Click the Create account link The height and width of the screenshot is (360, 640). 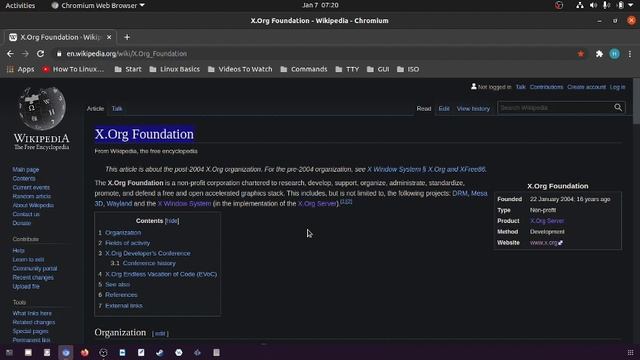pyautogui.click(x=586, y=87)
